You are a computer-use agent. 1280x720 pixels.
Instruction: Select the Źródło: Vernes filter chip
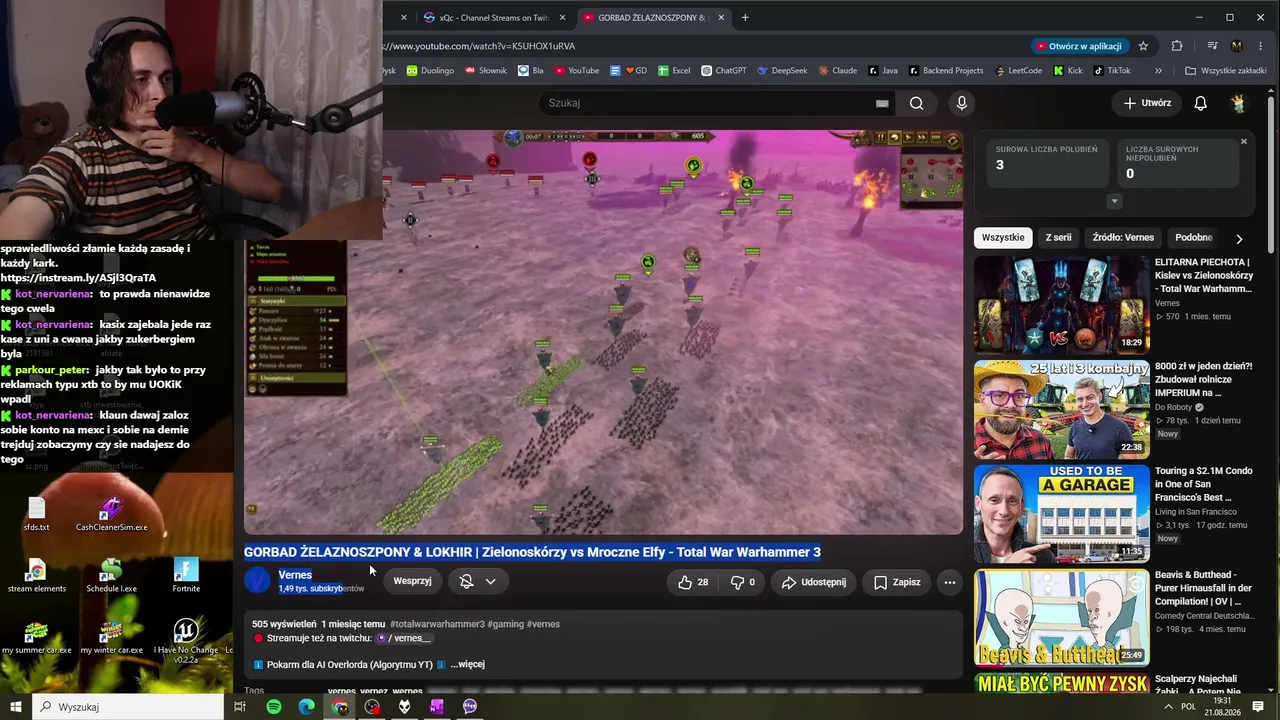coord(1123,238)
